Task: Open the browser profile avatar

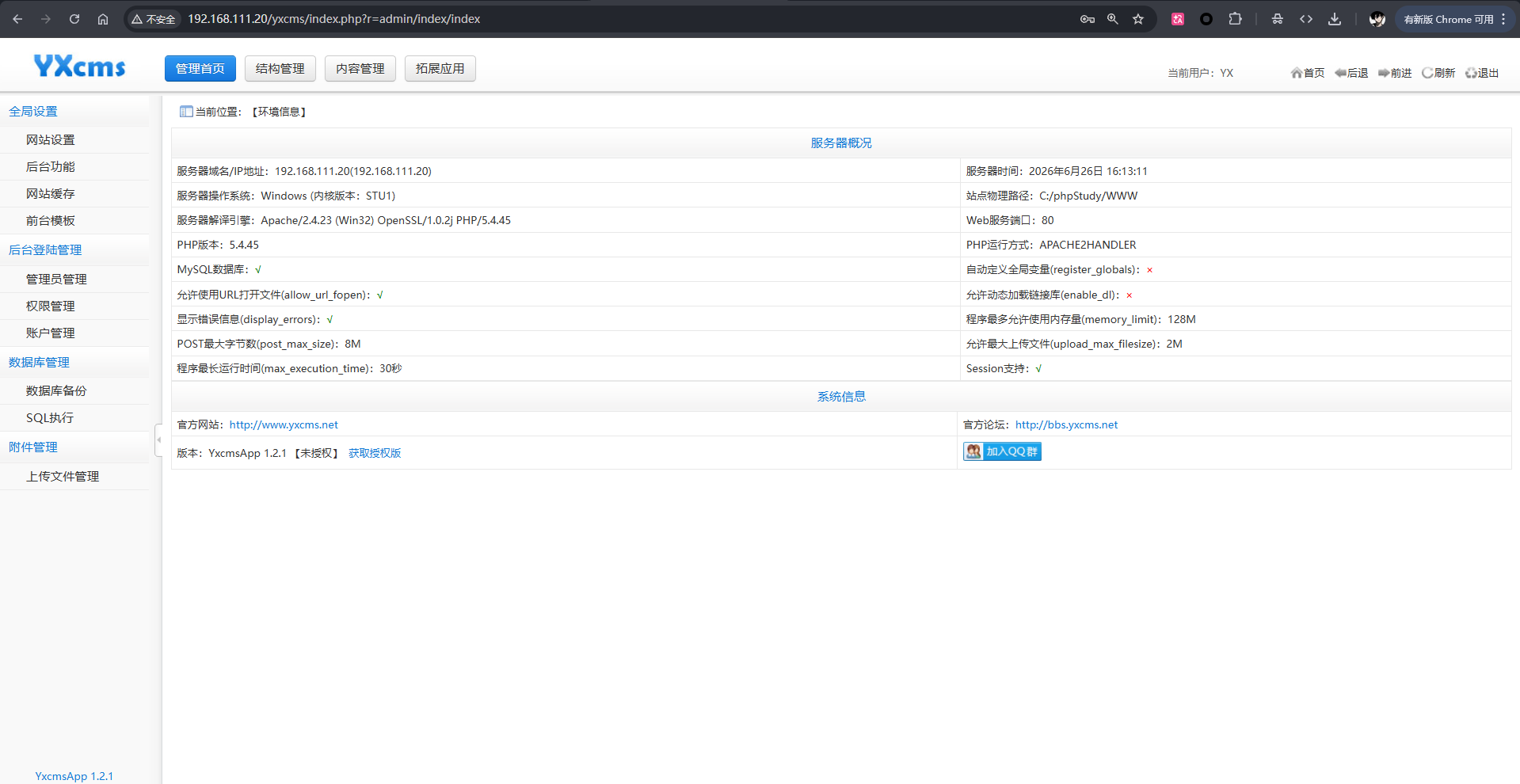Action: click(x=1377, y=19)
